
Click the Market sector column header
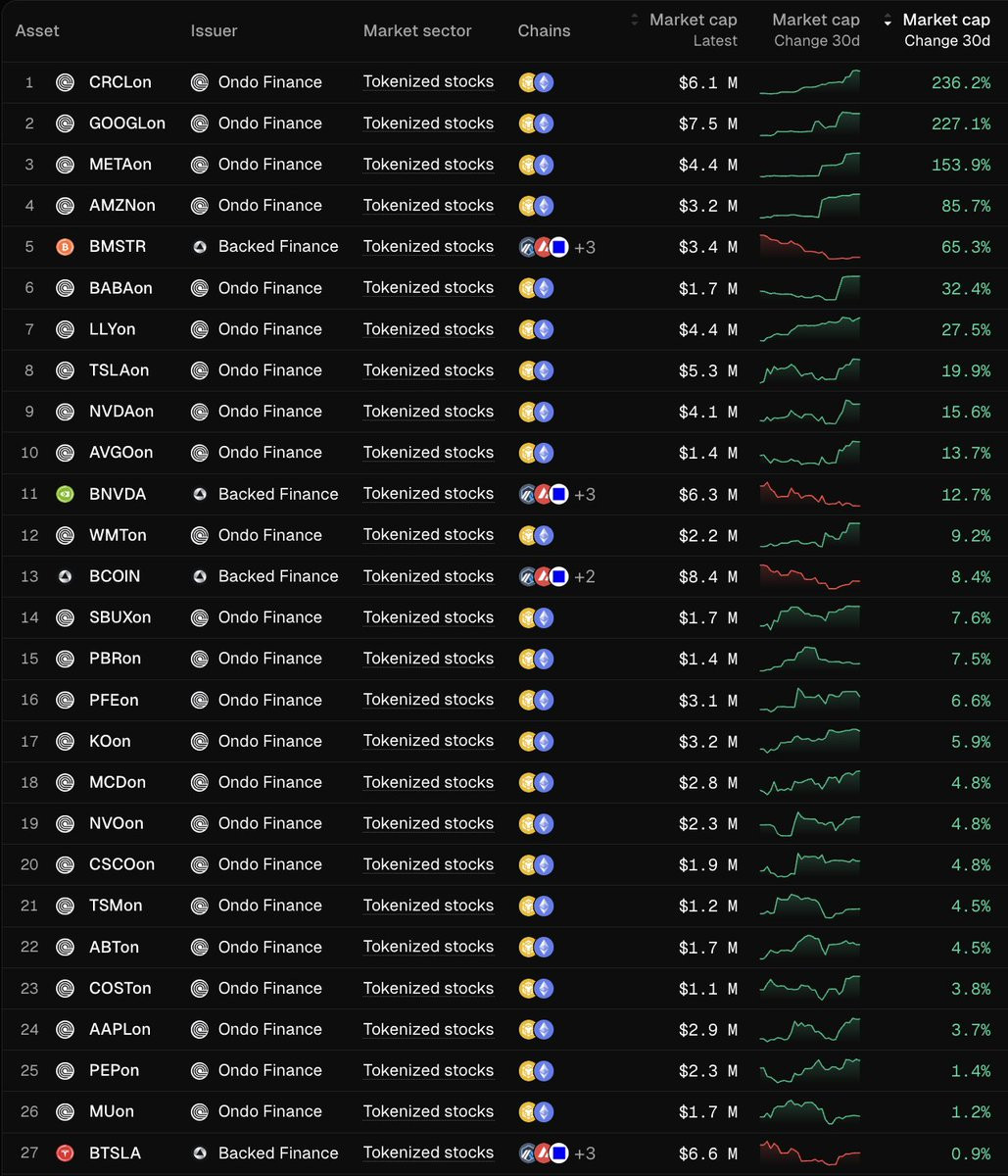point(417,30)
